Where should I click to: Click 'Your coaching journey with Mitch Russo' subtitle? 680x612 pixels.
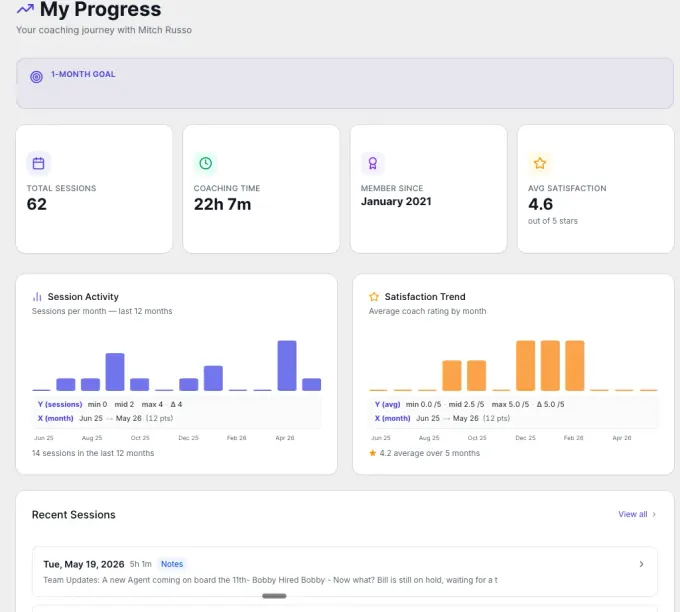pyautogui.click(x=104, y=30)
